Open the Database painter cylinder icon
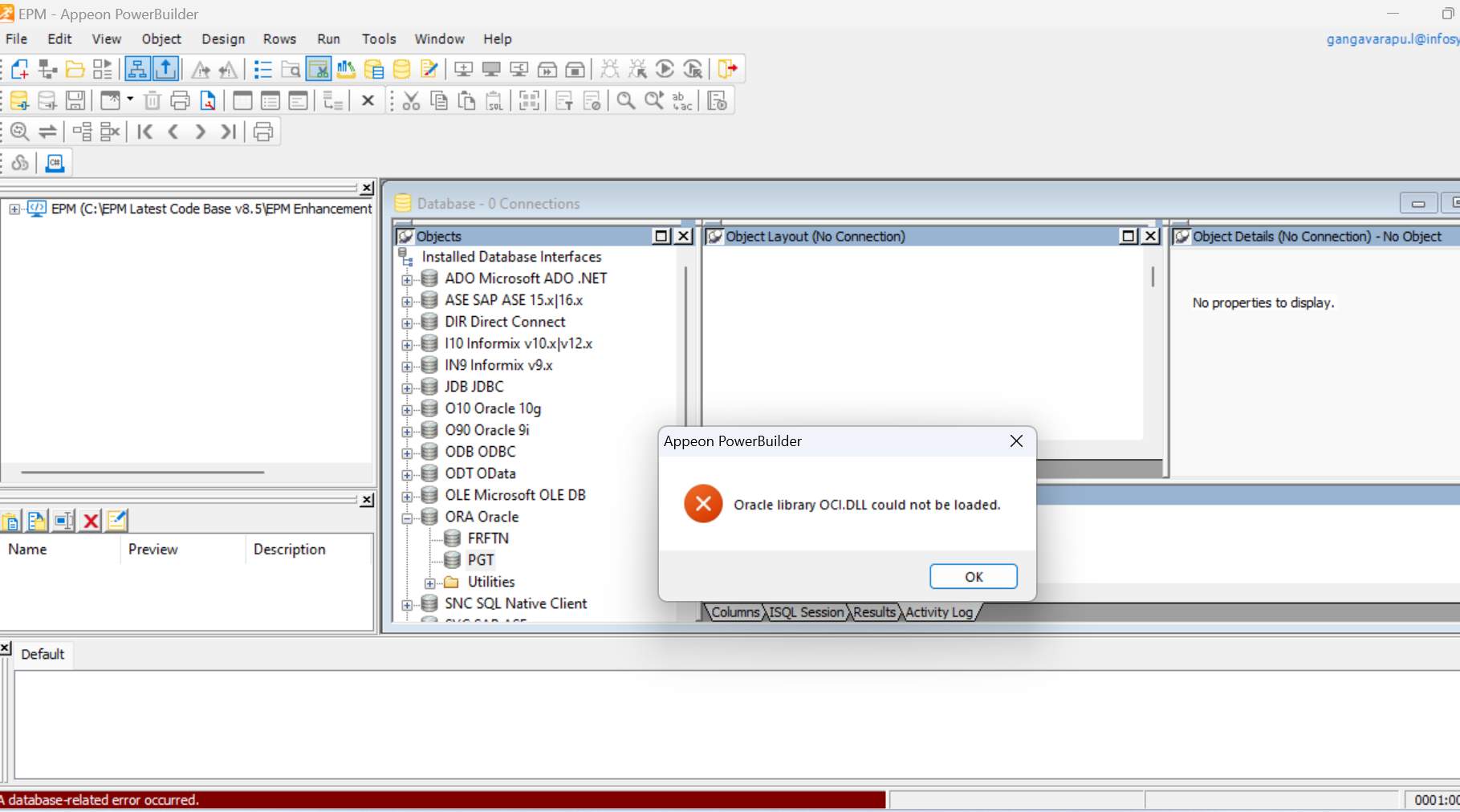1460x812 pixels. coord(401,70)
